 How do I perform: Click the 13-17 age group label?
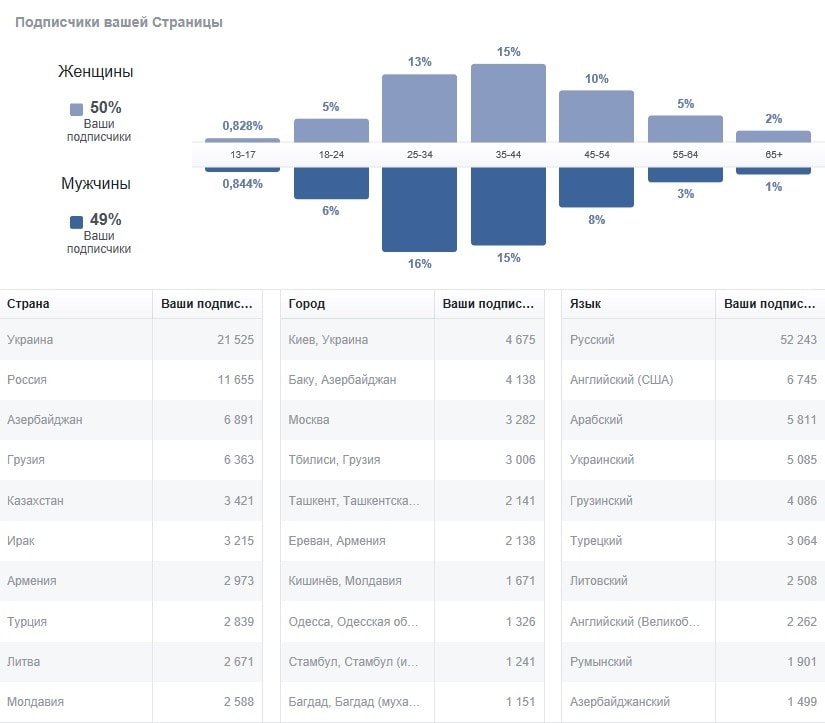(x=242, y=156)
